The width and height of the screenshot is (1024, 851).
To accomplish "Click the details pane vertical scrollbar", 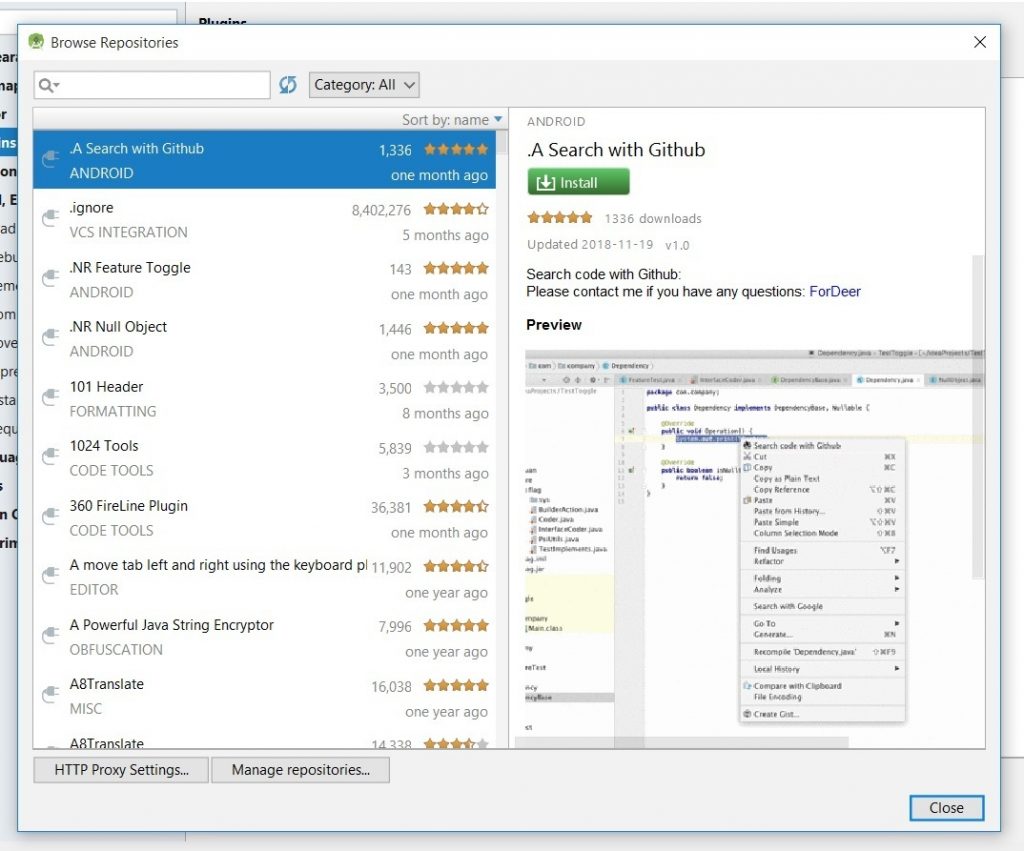I will click(978, 416).
